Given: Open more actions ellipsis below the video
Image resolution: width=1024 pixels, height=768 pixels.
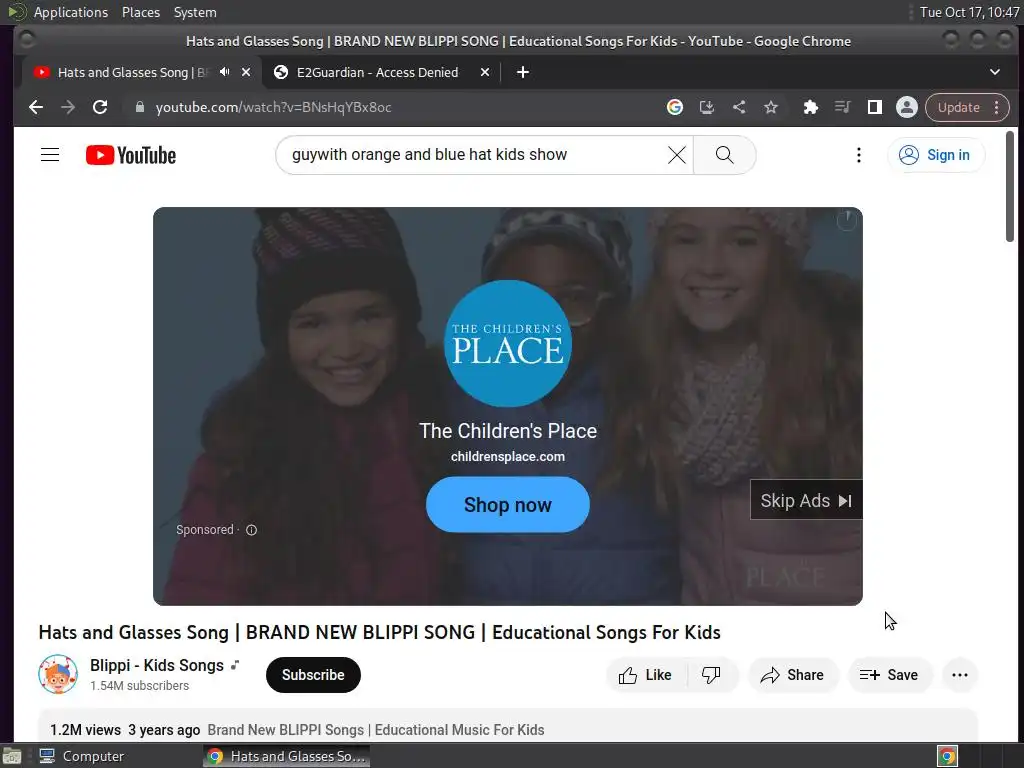Looking at the screenshot, I should tap(960, 675).
